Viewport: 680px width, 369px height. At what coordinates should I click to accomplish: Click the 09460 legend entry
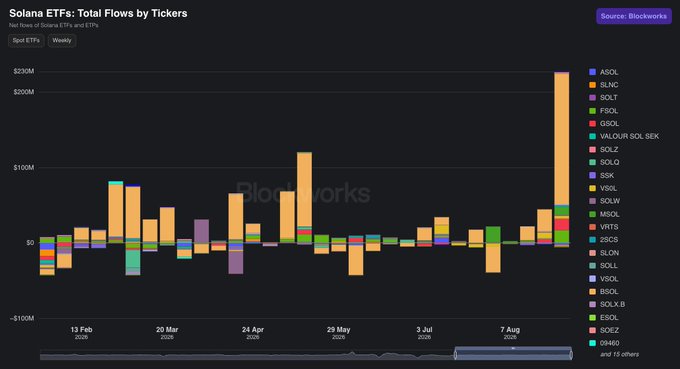click(604, 343)
